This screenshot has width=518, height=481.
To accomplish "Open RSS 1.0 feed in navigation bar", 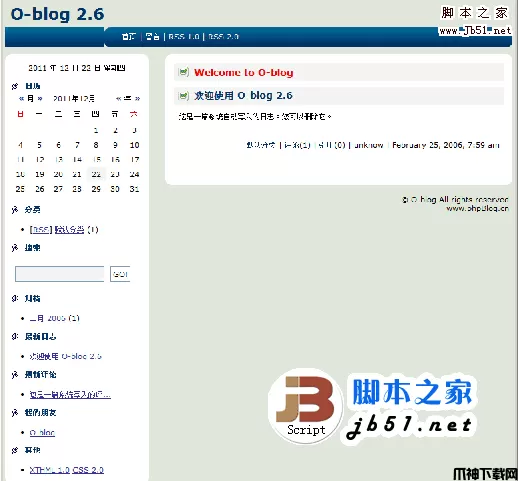I will point(184,36).
